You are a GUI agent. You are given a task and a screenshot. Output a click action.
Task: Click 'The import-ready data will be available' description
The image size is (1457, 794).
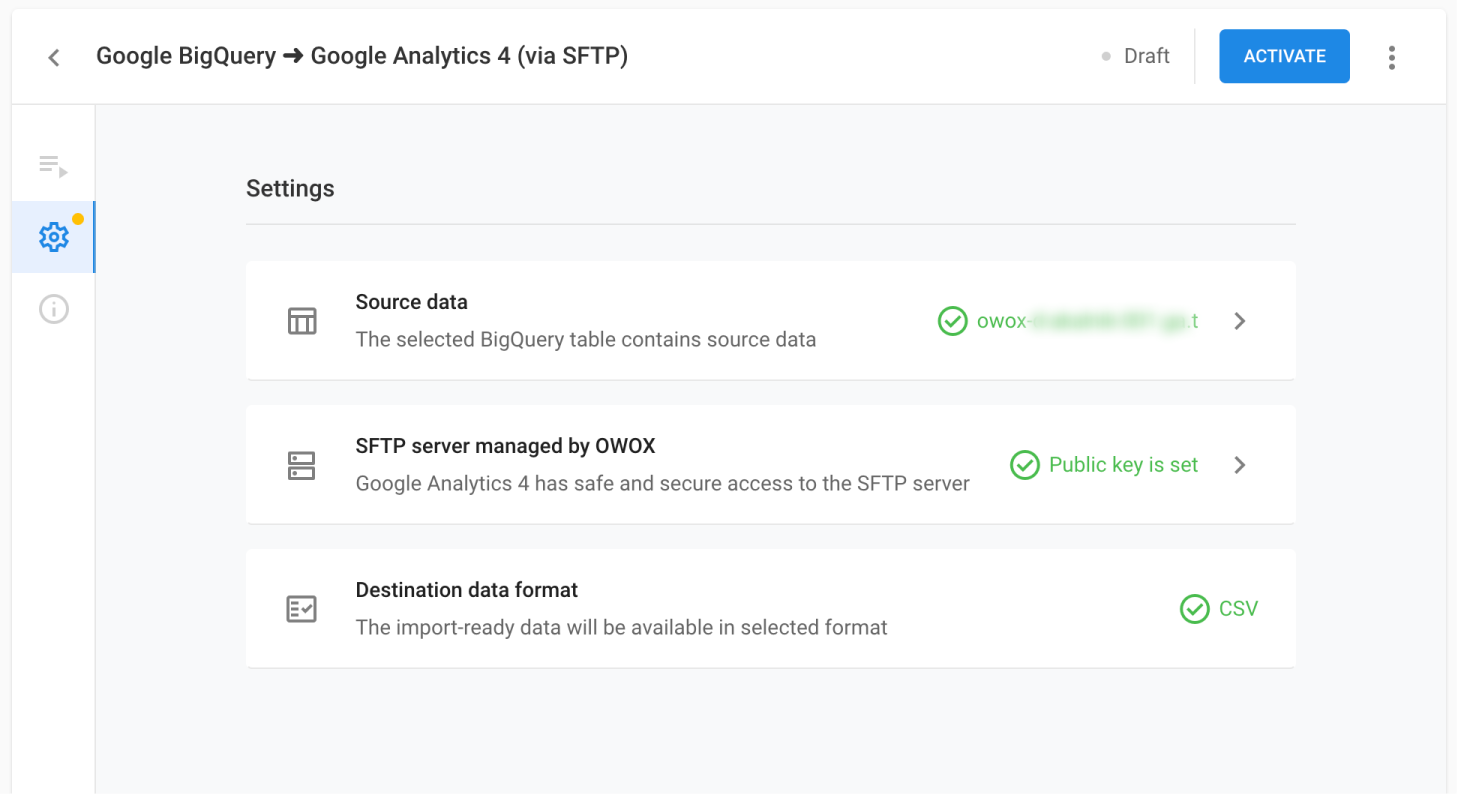tap(622, 628)
